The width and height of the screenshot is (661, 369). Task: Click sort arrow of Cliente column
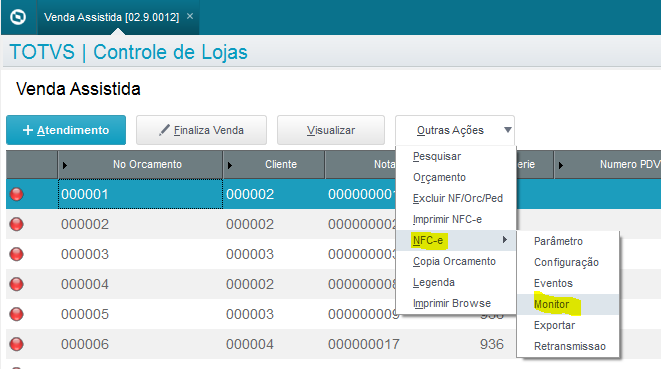click(x=230, y=165)
